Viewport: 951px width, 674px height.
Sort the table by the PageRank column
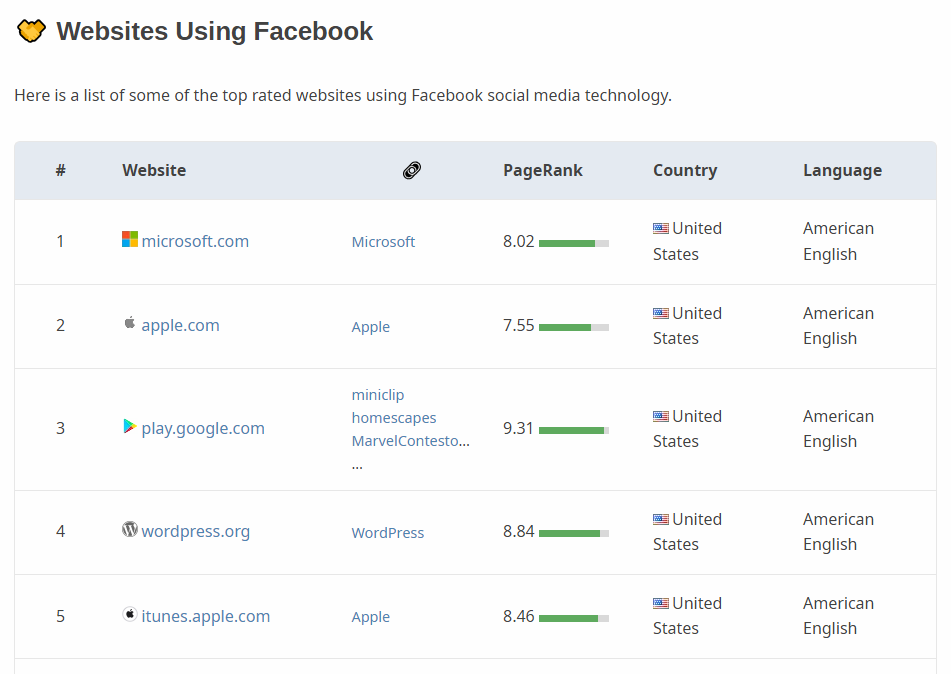click(543, 170)
